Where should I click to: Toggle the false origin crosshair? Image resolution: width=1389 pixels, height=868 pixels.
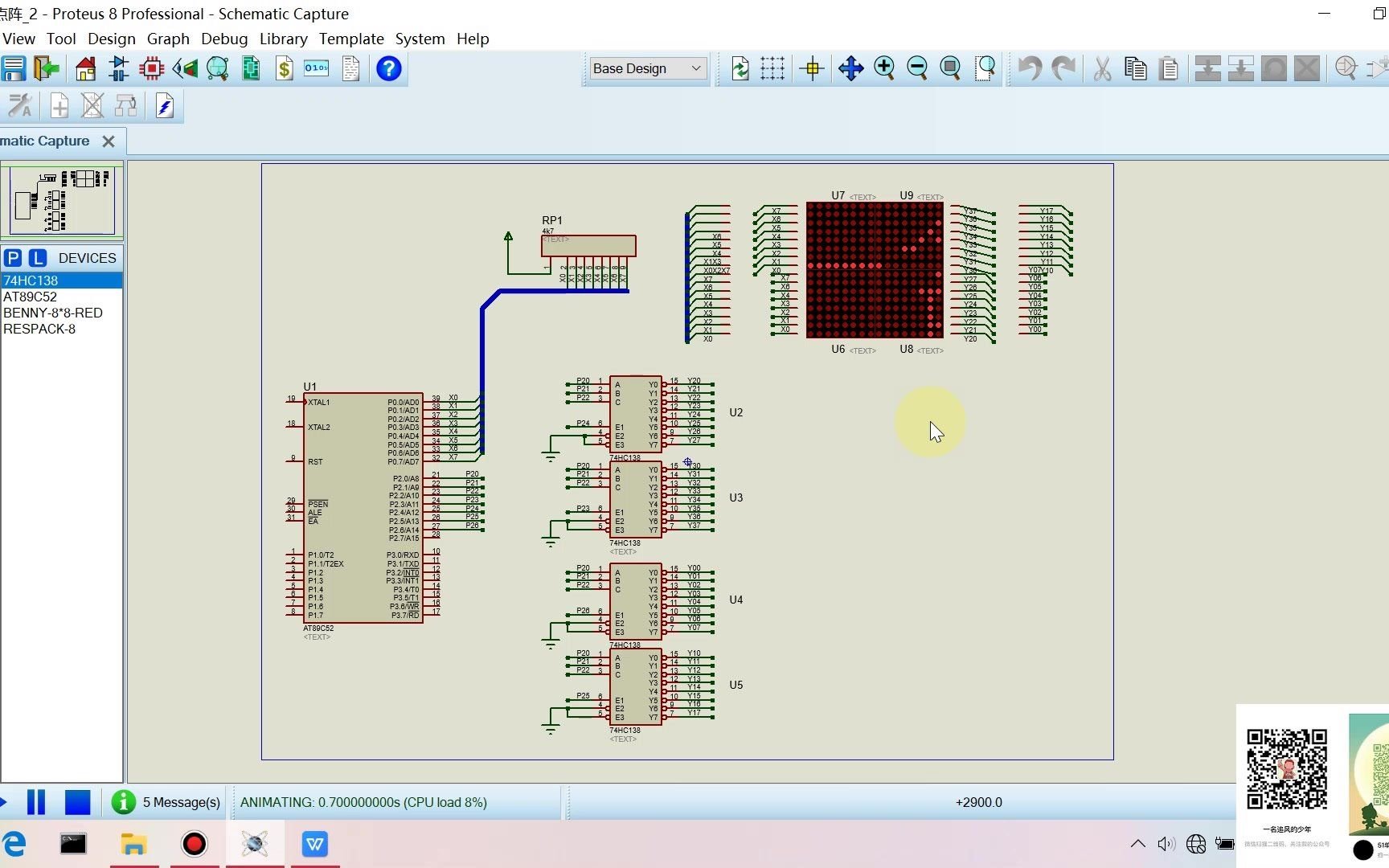coord(813,69)
